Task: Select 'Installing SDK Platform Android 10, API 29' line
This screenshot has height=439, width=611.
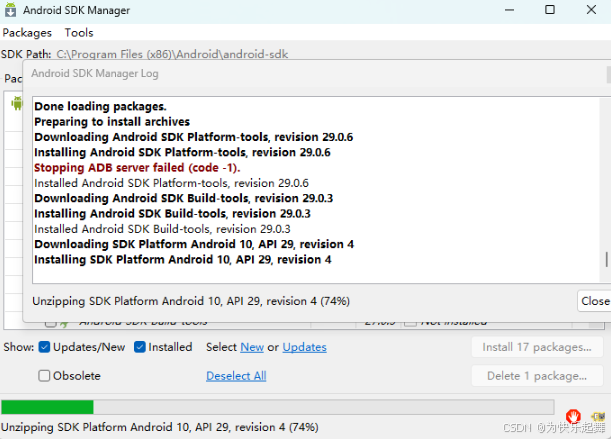Action: pos(183,259)
